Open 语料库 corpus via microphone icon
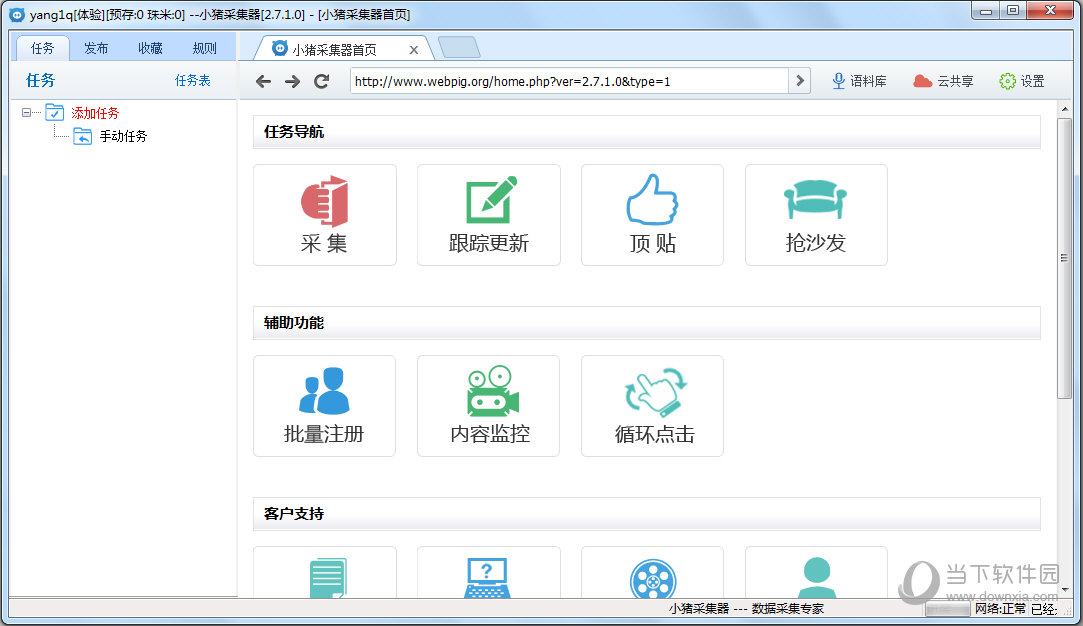The width and height of the screenshot is (1083, 626). [859, 81]
